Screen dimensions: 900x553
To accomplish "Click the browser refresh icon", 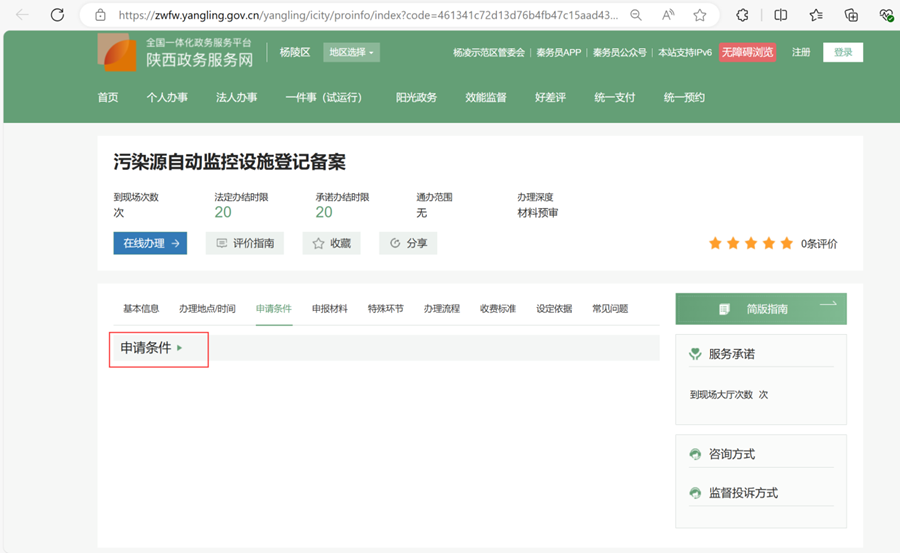I will coord(57,15).
